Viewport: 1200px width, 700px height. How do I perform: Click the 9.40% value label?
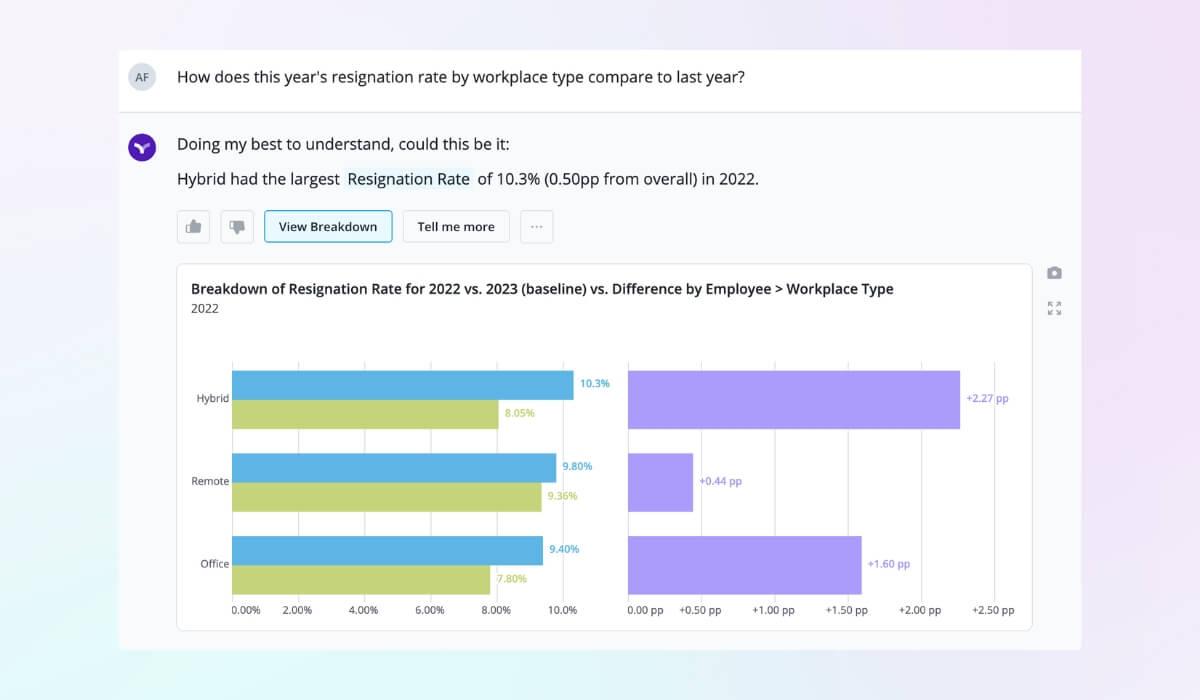point(564,549)
